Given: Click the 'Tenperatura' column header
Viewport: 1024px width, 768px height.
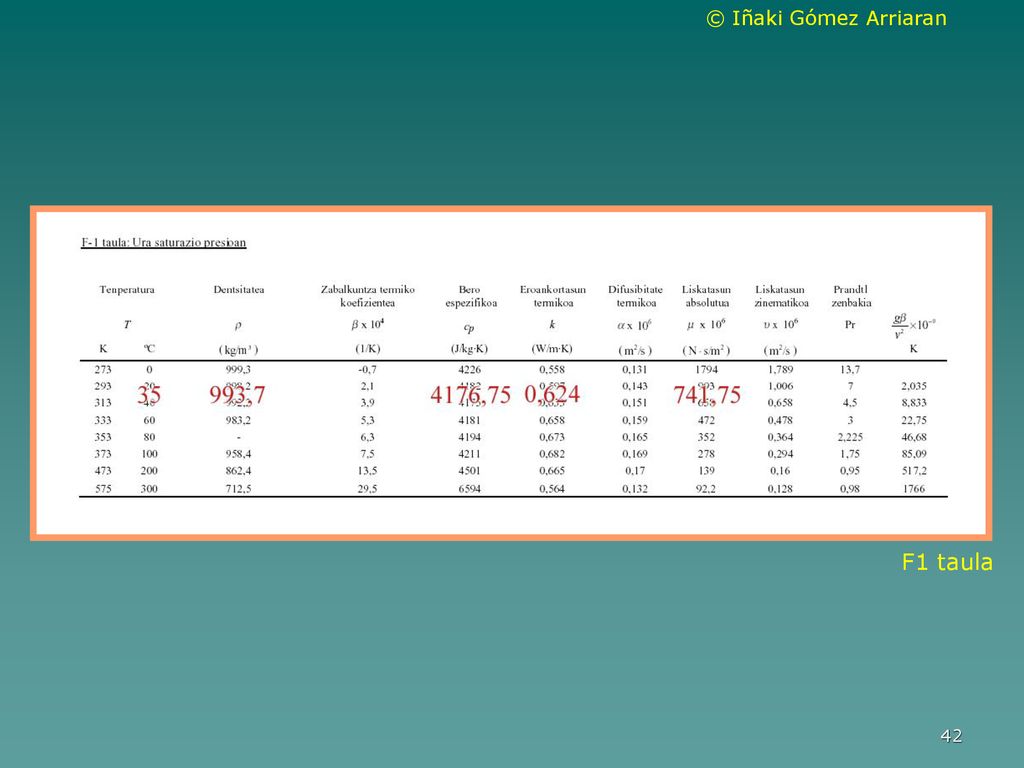Looking at the screenshot, I should [x=127, y=289].
